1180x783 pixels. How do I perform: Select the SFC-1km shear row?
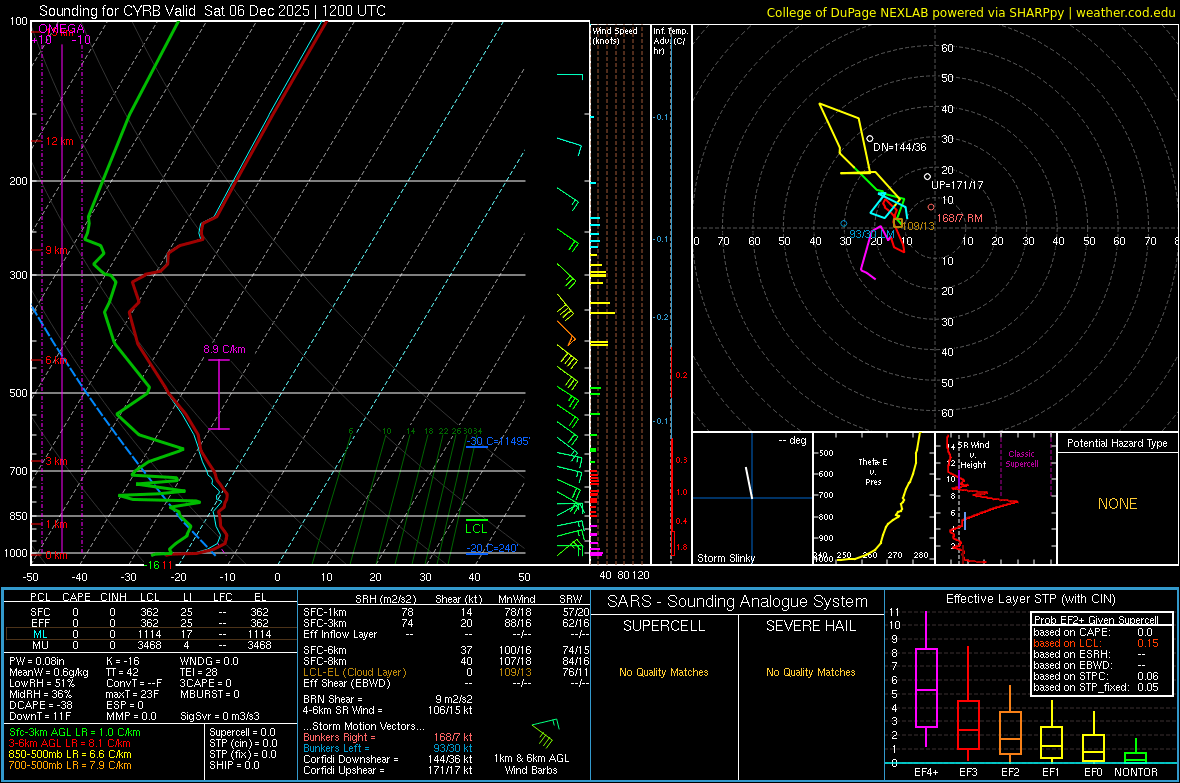click(x=446, y=612)
